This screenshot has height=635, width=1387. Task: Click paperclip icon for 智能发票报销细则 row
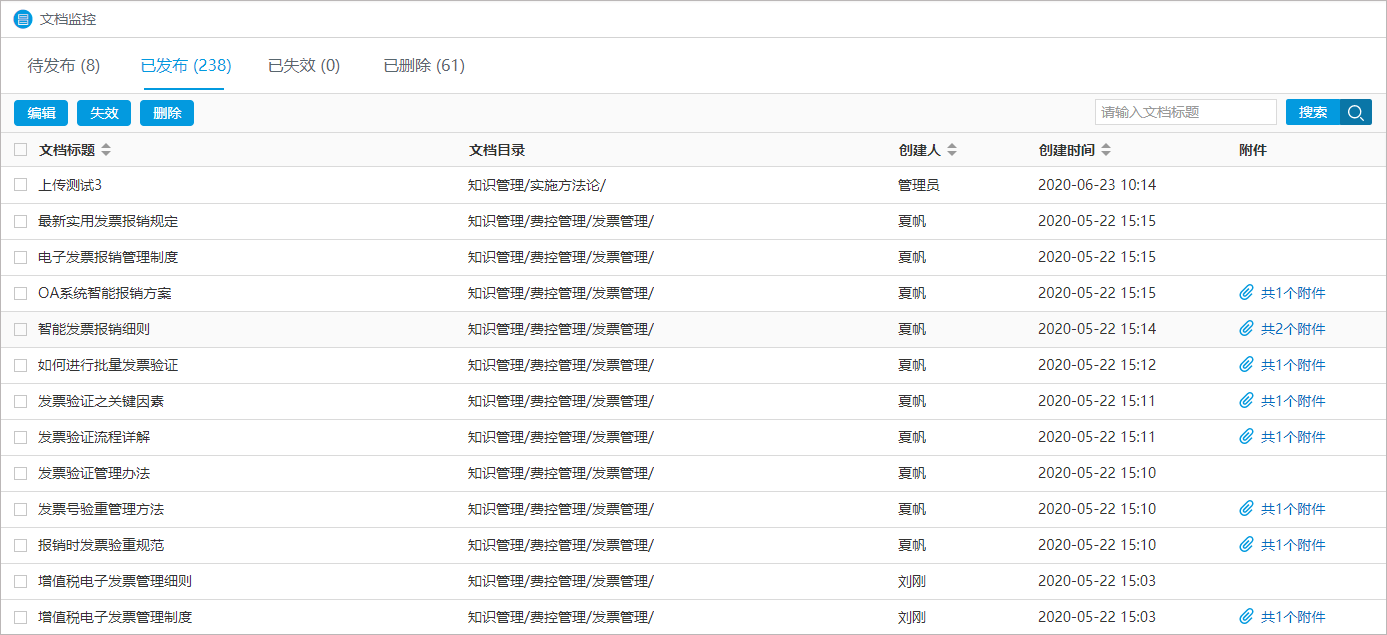click(1246, 329)
